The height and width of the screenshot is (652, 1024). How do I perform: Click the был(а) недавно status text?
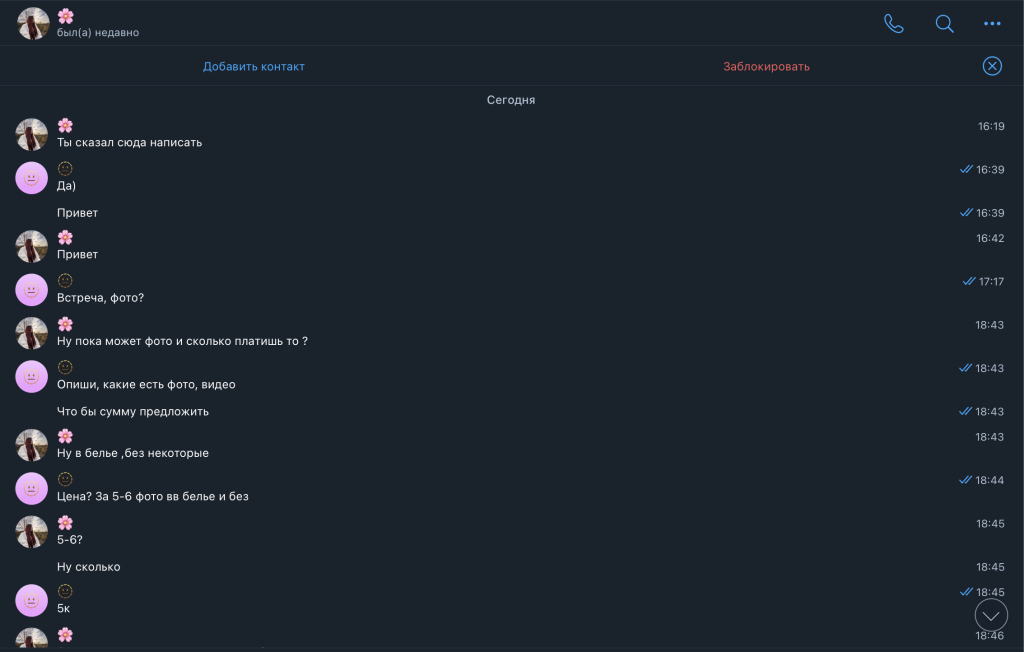98,33
